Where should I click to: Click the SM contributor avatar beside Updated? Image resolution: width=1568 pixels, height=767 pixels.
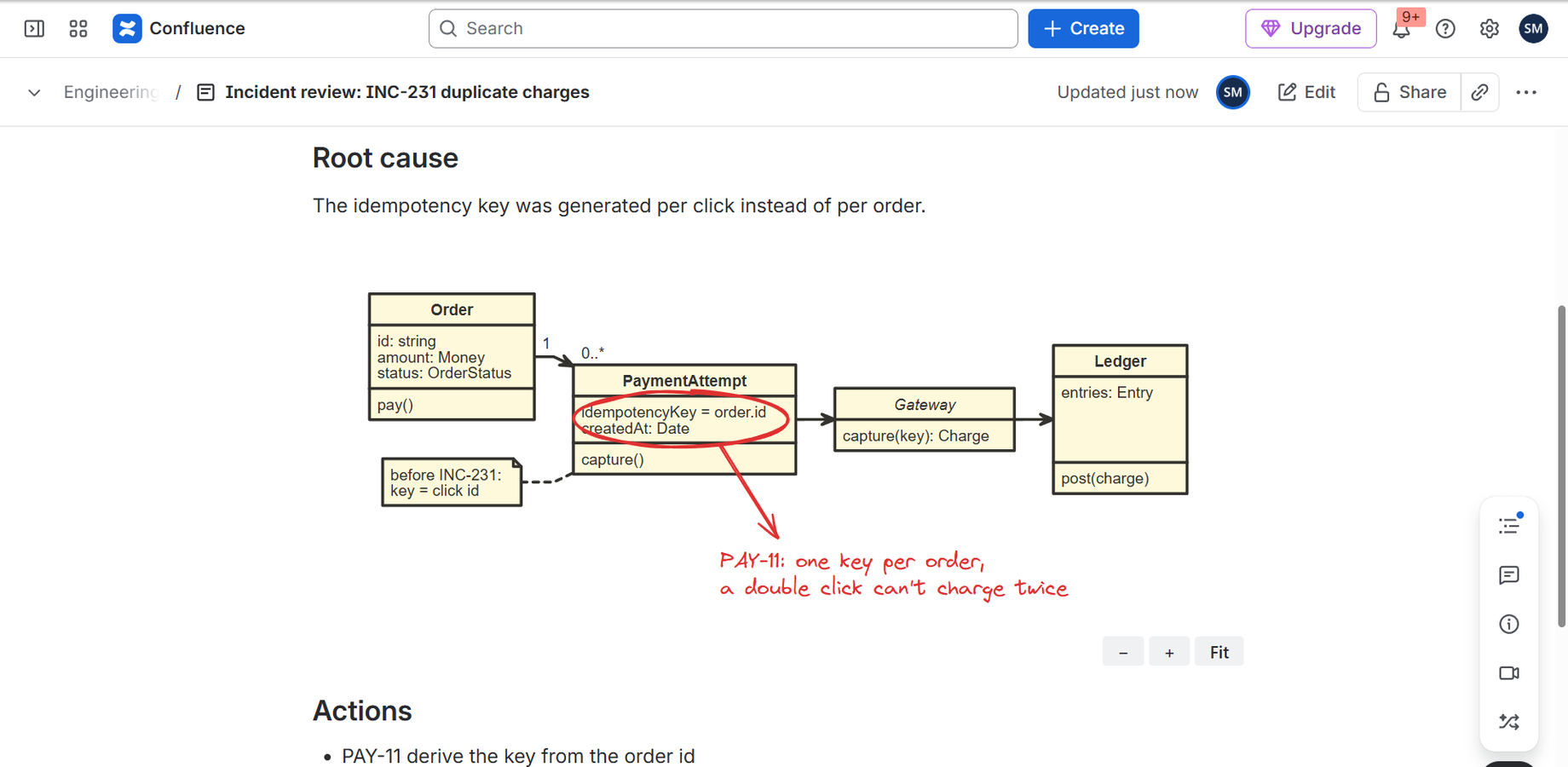(1233, 92)
